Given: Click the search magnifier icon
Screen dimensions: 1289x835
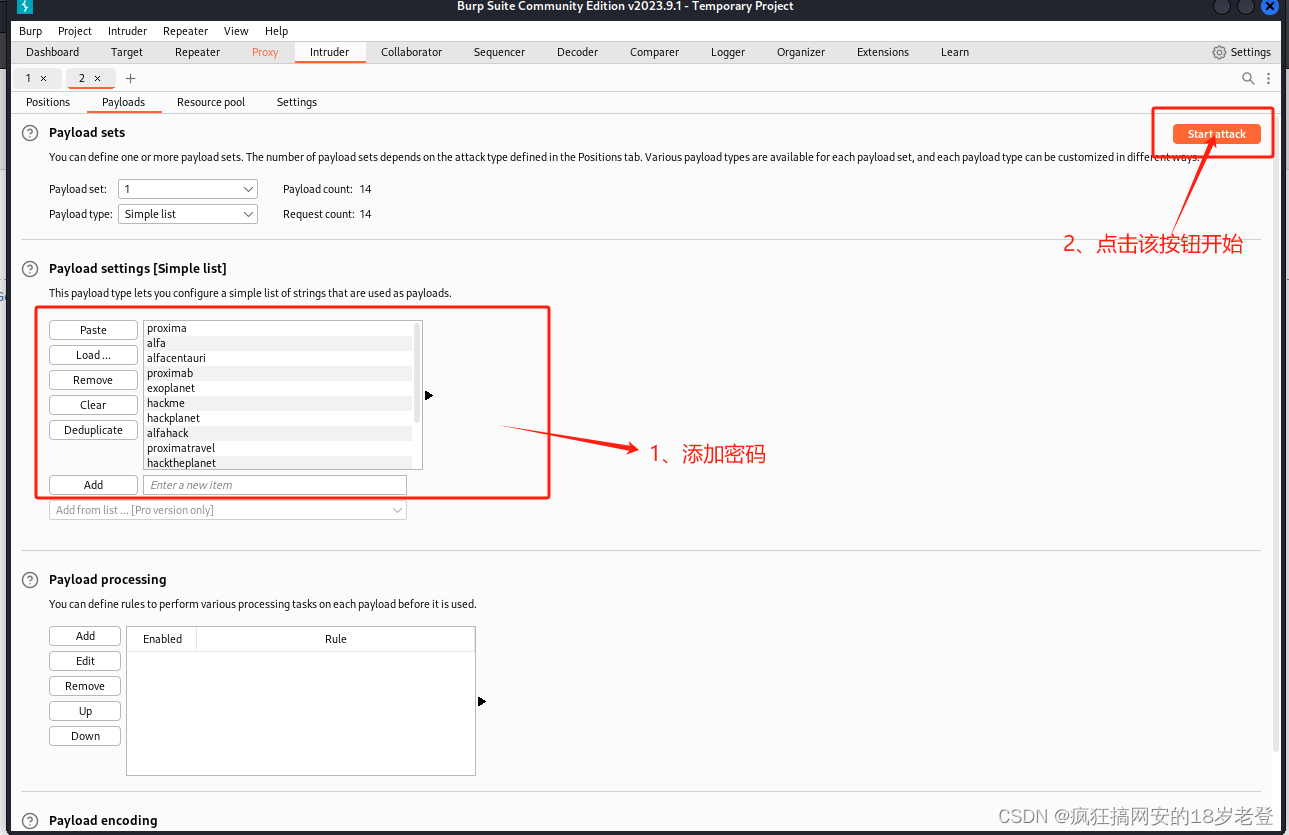Looking at the screenshot, I should (1248, 78).
